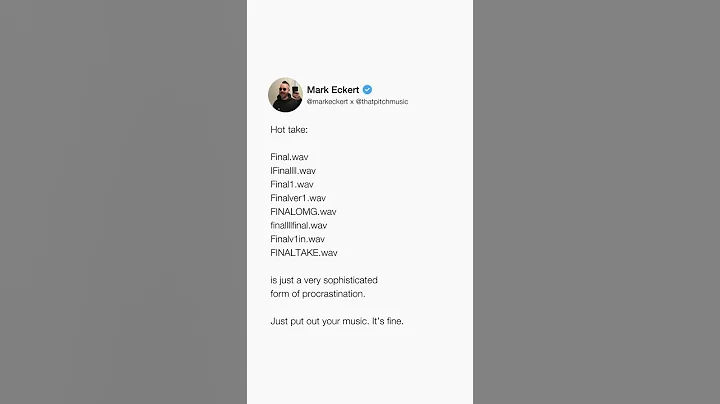
Task: Select the Finalver1.wav line
Action: (298, 198)
